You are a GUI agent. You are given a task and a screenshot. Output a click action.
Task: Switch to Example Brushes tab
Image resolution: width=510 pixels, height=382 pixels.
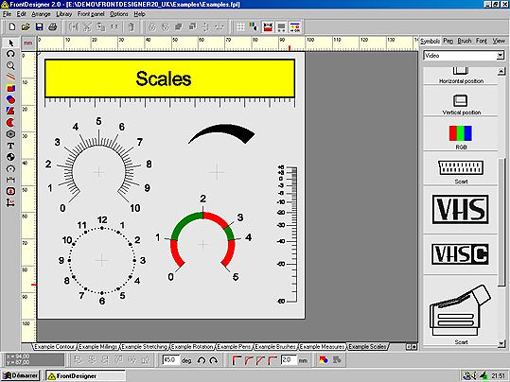click(x=275, y=347)
